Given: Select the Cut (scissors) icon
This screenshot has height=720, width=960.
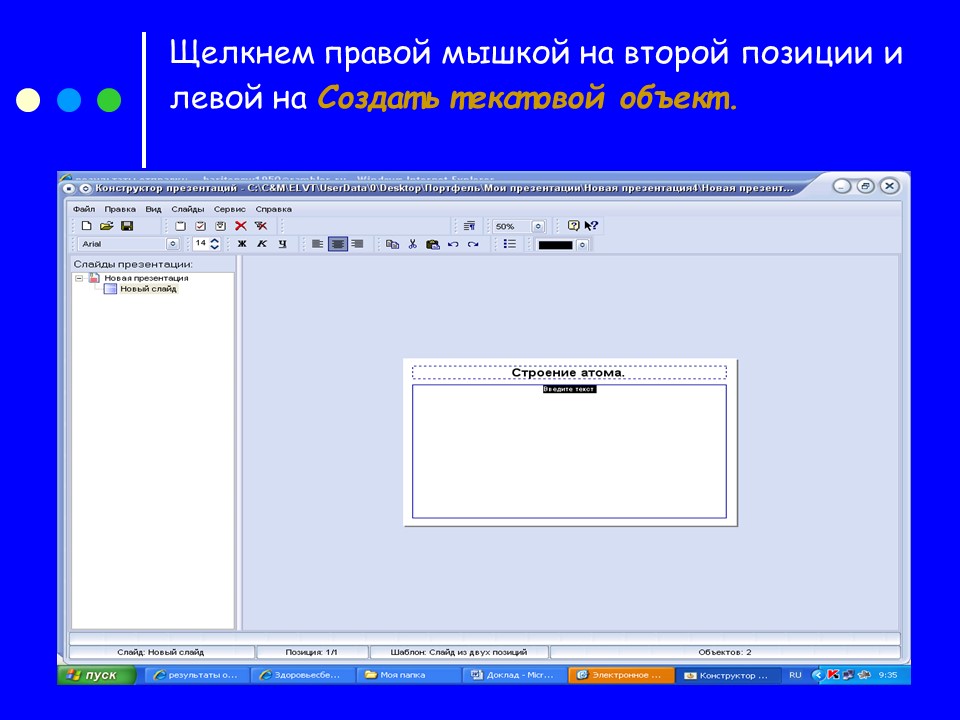Looking at the screenshot, I should pos(413,244).
